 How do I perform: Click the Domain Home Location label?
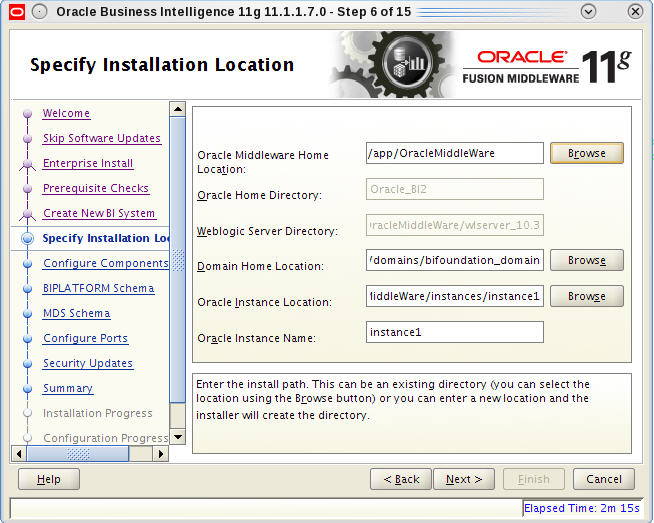click(260, 266)
